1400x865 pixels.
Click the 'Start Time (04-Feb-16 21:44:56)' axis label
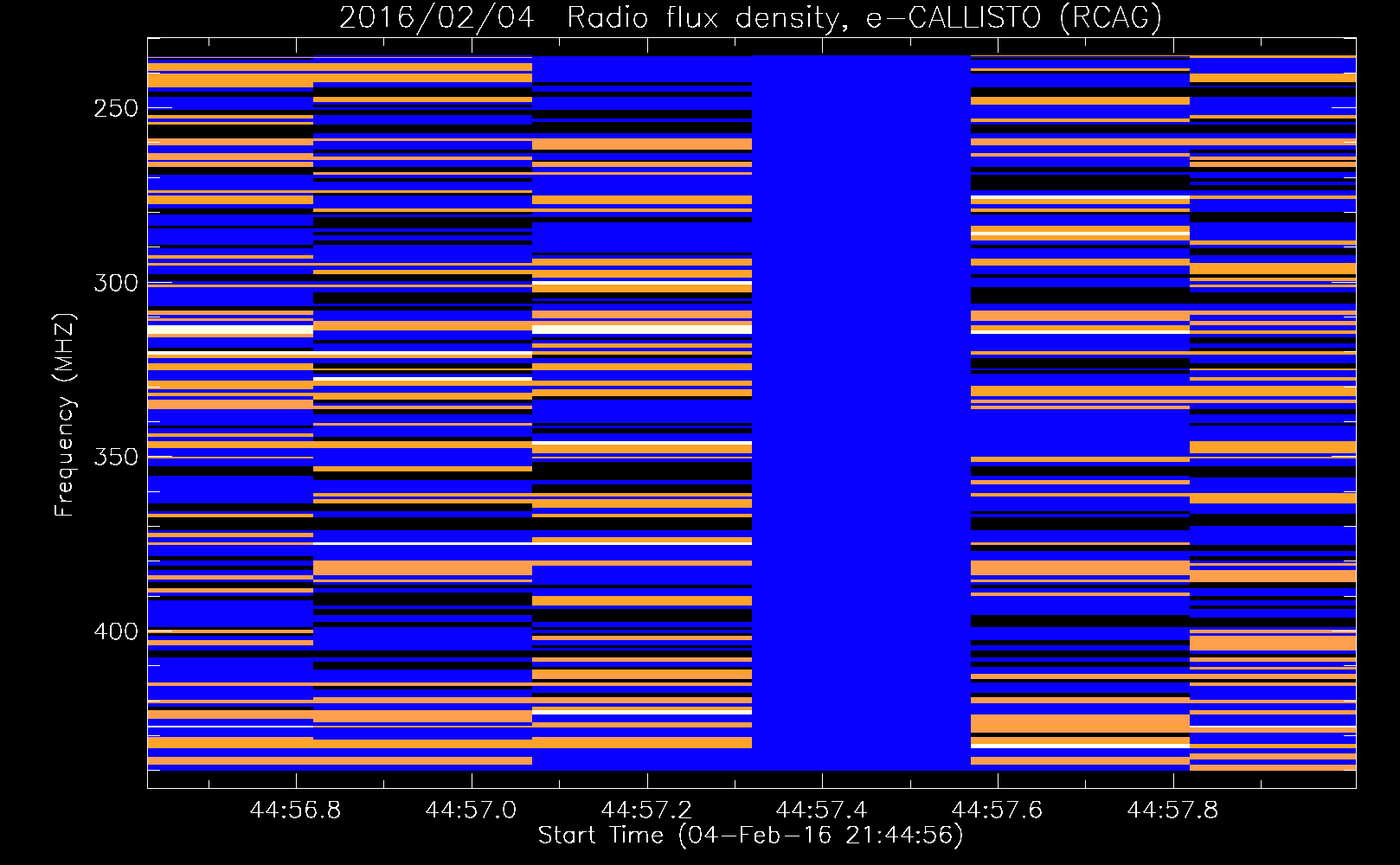(750, 836)
